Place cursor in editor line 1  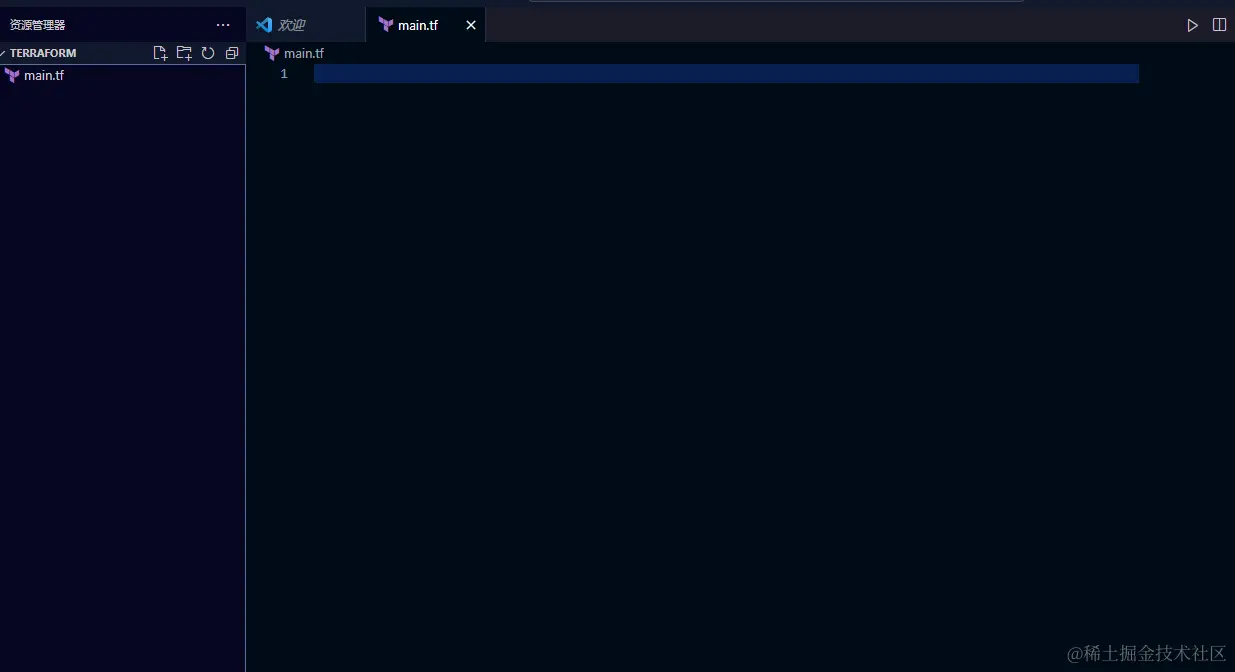click(726, 74)
